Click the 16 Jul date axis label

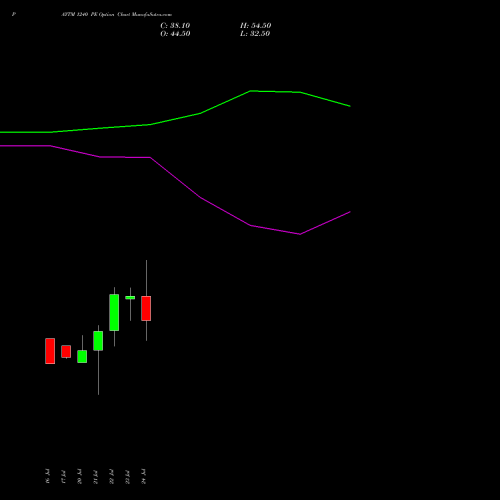[47, 476]
